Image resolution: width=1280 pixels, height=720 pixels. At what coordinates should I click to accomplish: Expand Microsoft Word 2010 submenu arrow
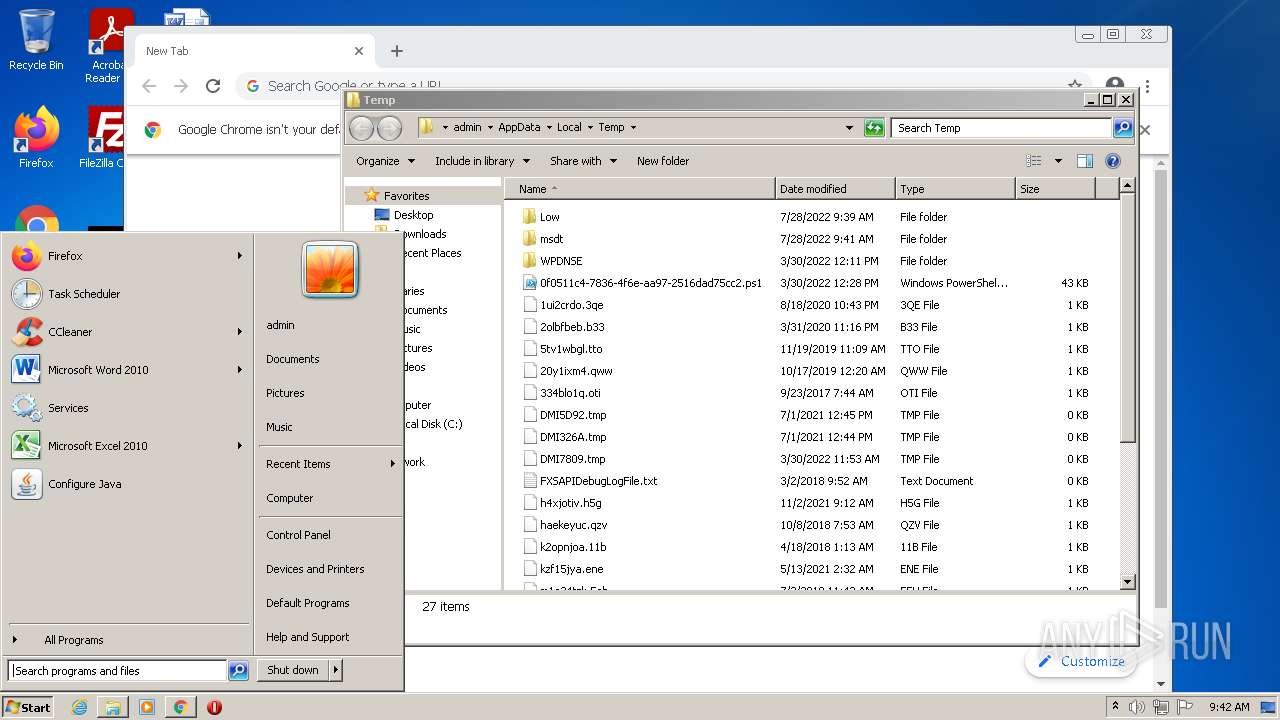pos(240,370)
